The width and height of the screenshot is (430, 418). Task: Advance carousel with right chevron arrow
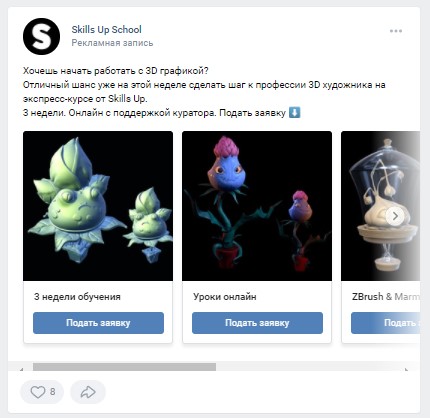click(395, 216)
